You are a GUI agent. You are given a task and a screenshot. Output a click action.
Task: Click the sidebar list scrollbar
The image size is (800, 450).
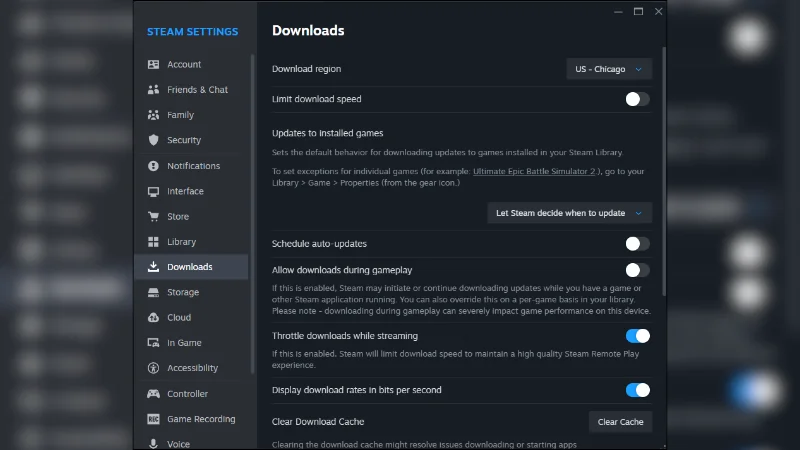click(252, 214)
